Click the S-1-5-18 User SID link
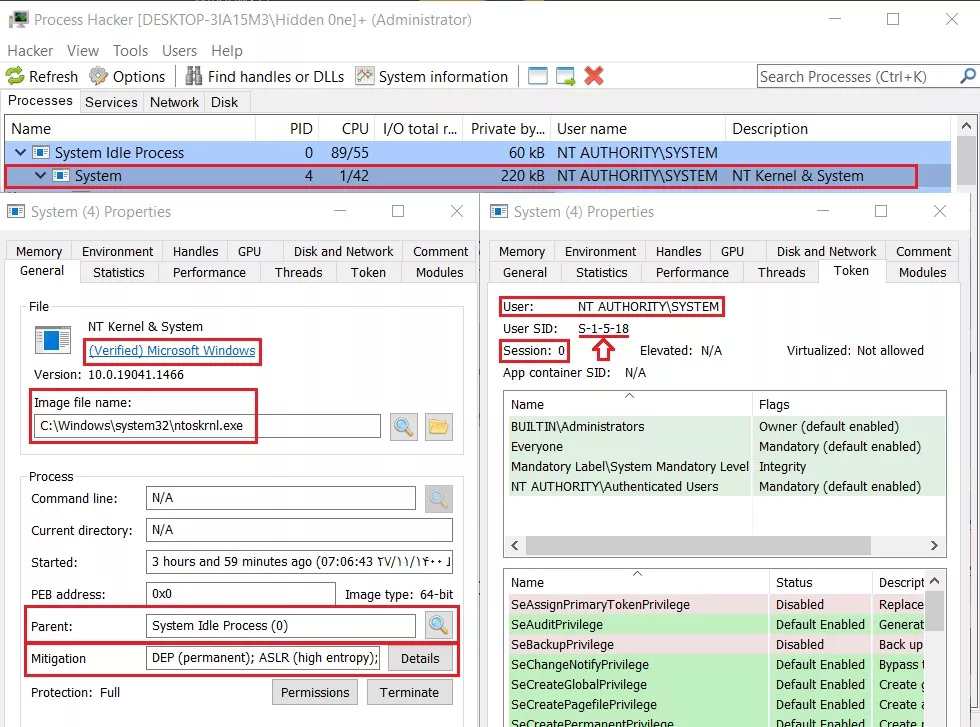 (x=603, y=329)
